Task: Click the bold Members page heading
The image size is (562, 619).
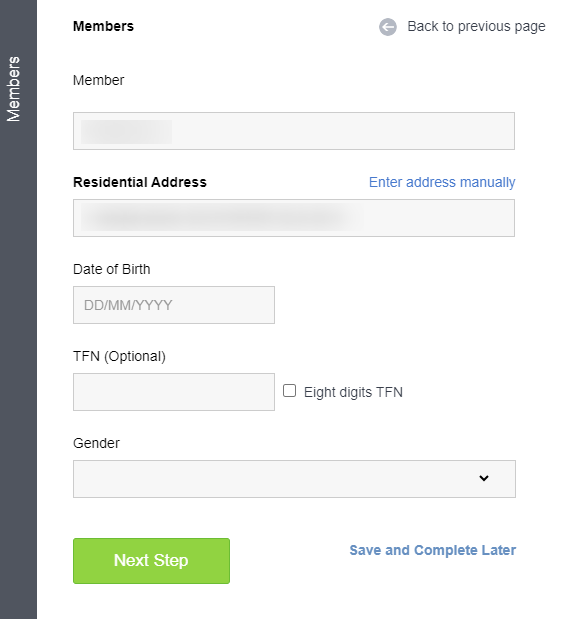Action: point(103,26)
